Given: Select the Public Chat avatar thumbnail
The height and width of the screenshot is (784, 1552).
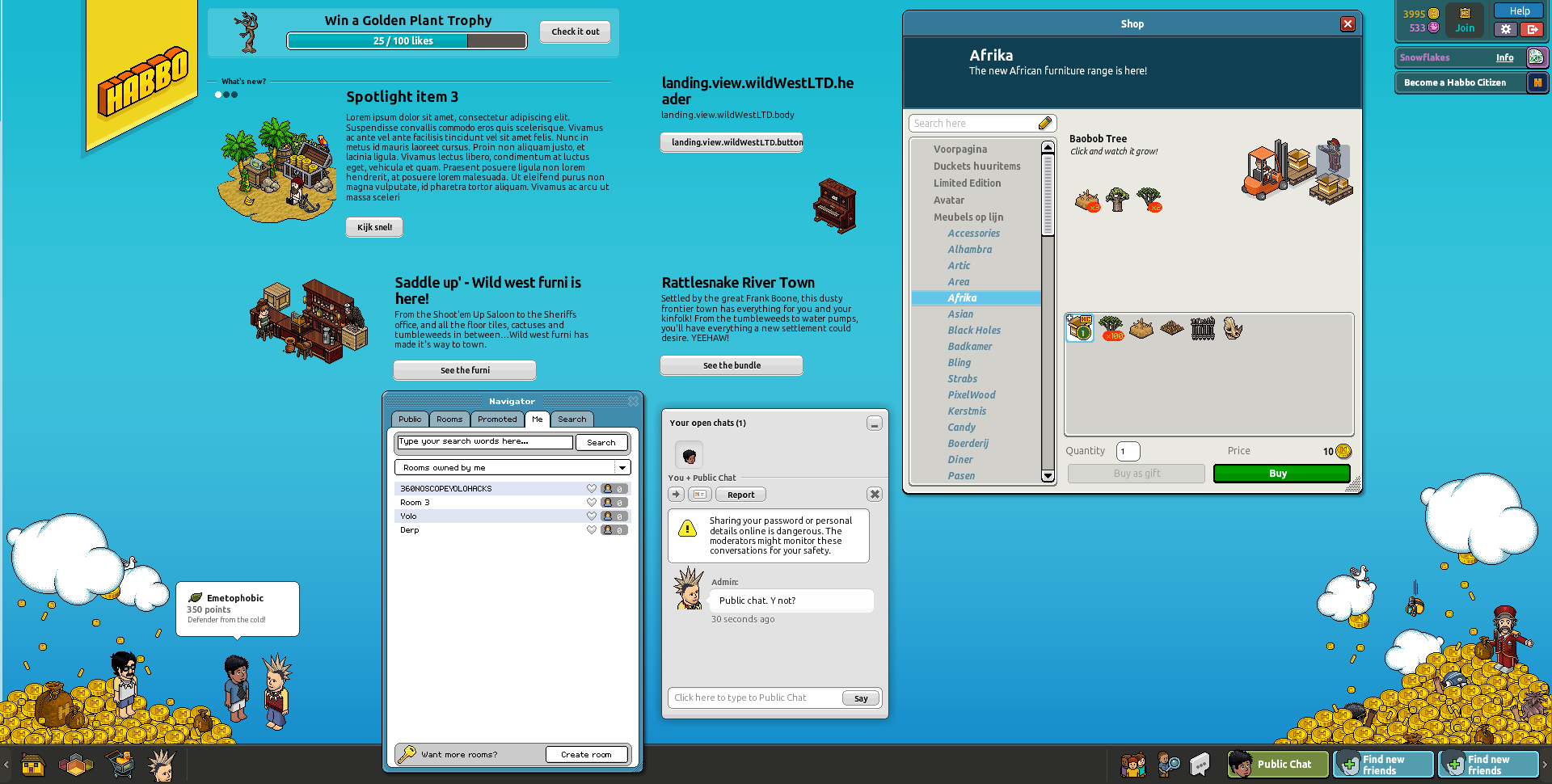Looking at the screenshot, I should 689,454.
